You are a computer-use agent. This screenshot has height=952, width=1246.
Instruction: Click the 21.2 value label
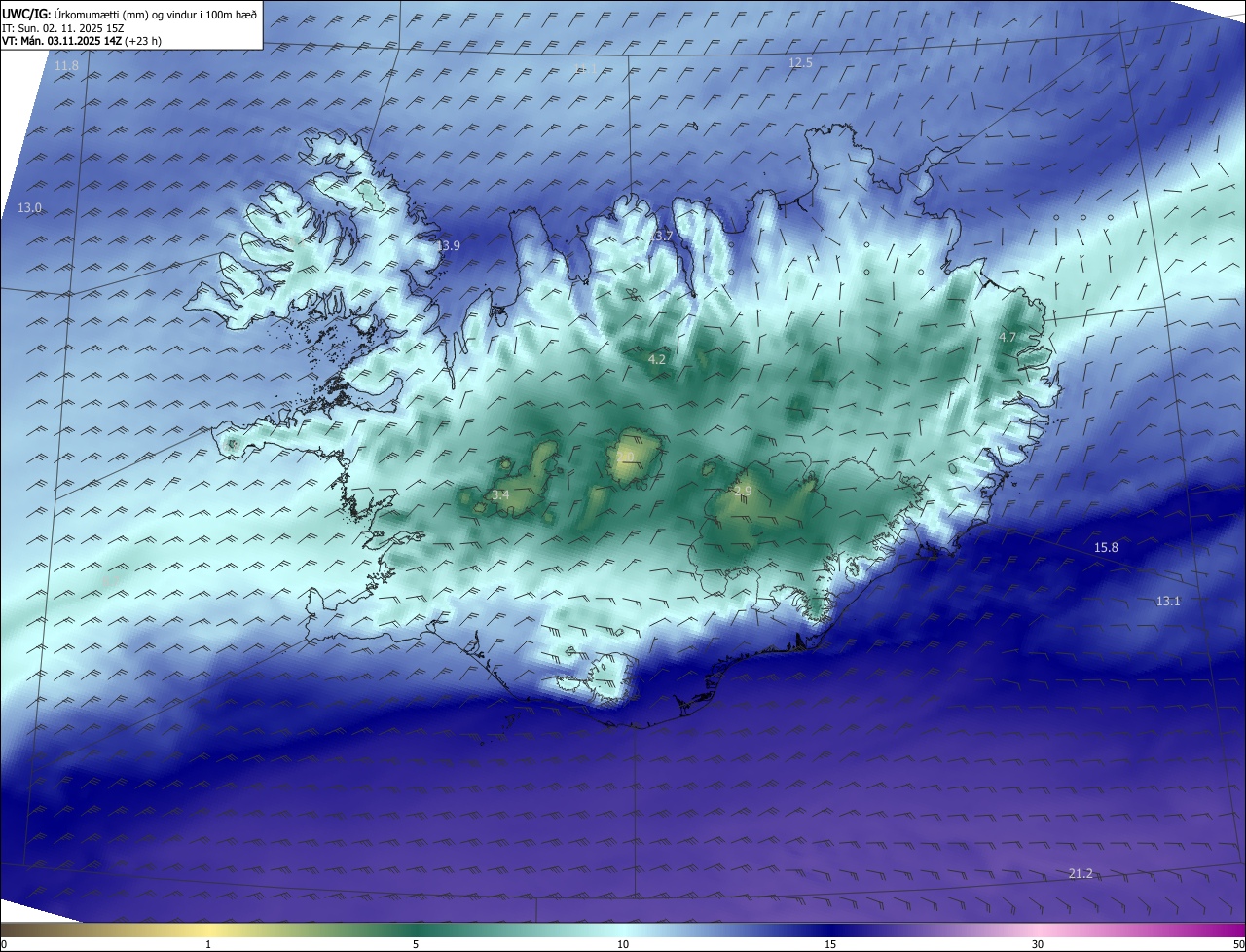coord(1081,874)
